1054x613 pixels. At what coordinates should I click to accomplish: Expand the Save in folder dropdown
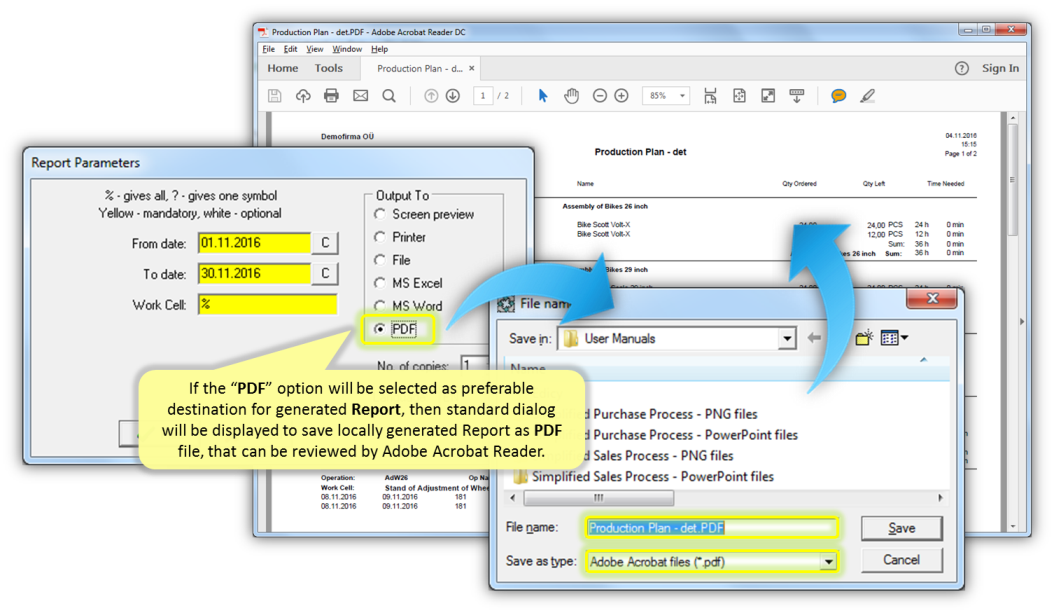click(786, 339)
